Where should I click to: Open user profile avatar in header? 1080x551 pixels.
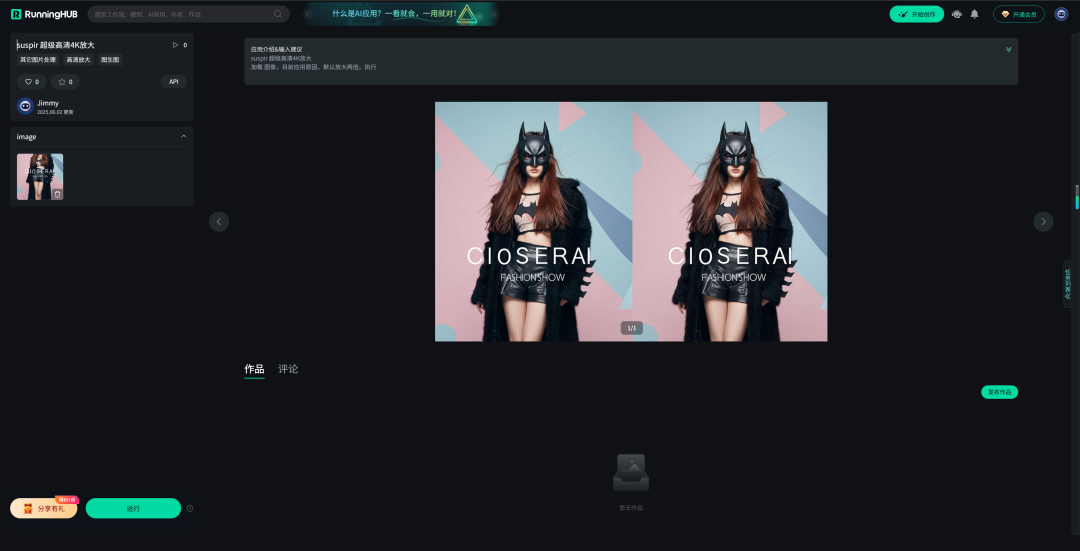coord(1061,14)
